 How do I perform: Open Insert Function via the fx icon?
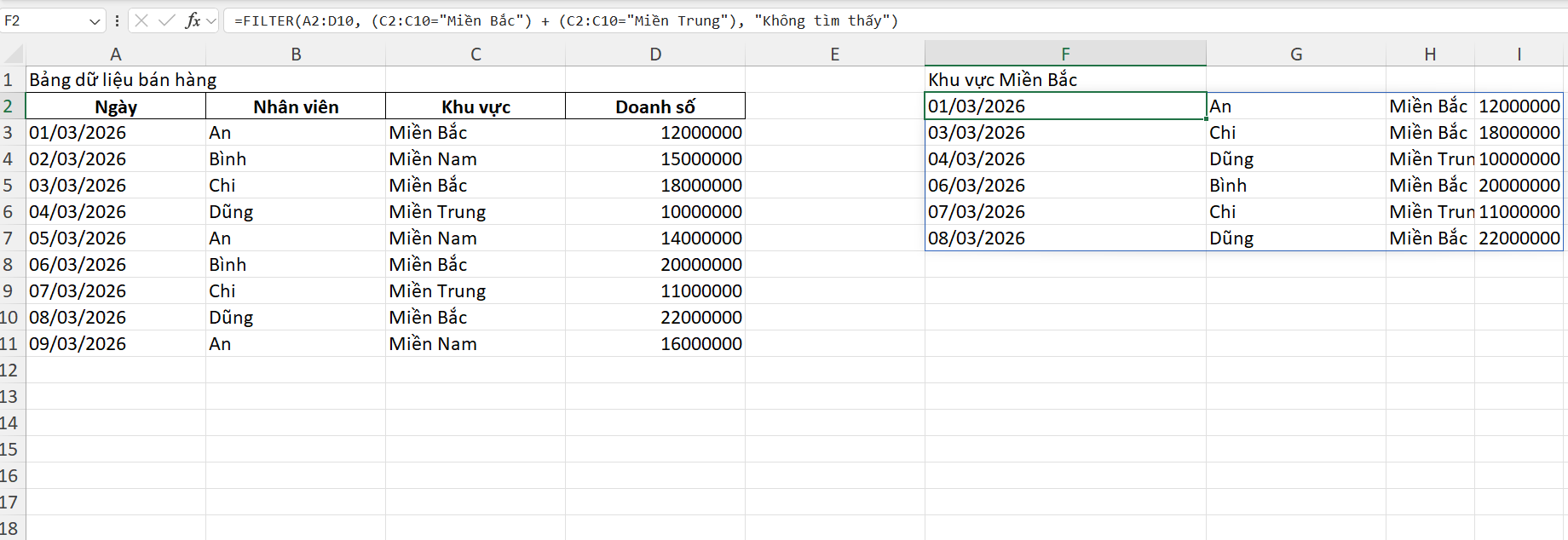coord(193,20)
